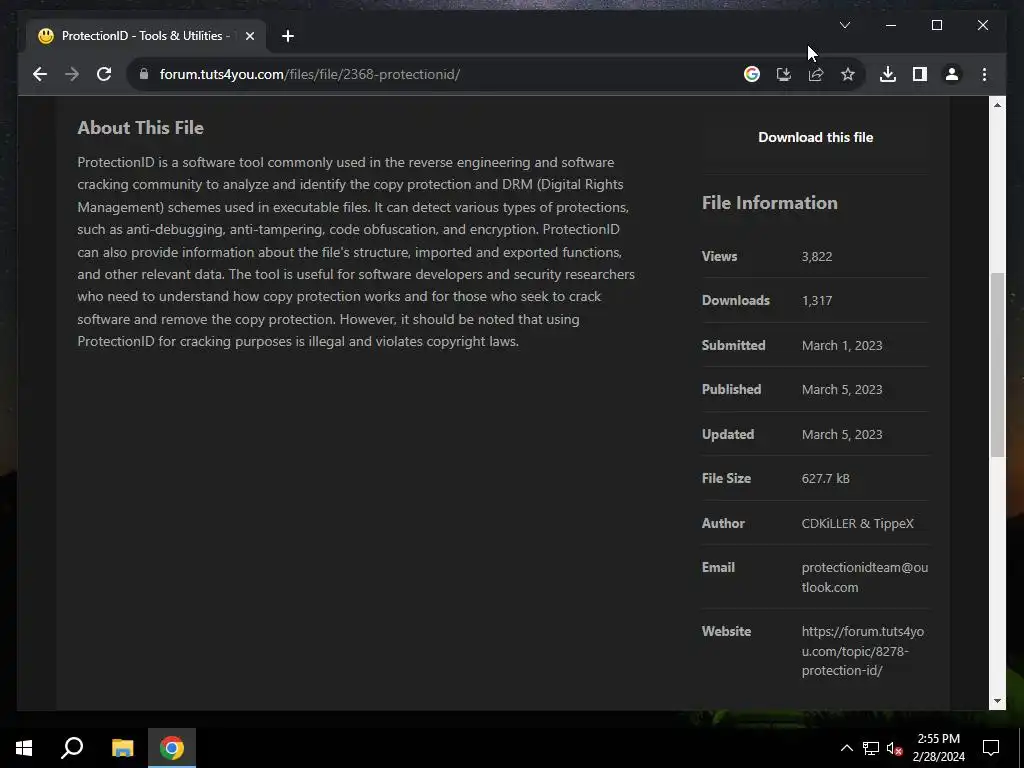Click the Chrome taskbar icon

coord(172,748)
